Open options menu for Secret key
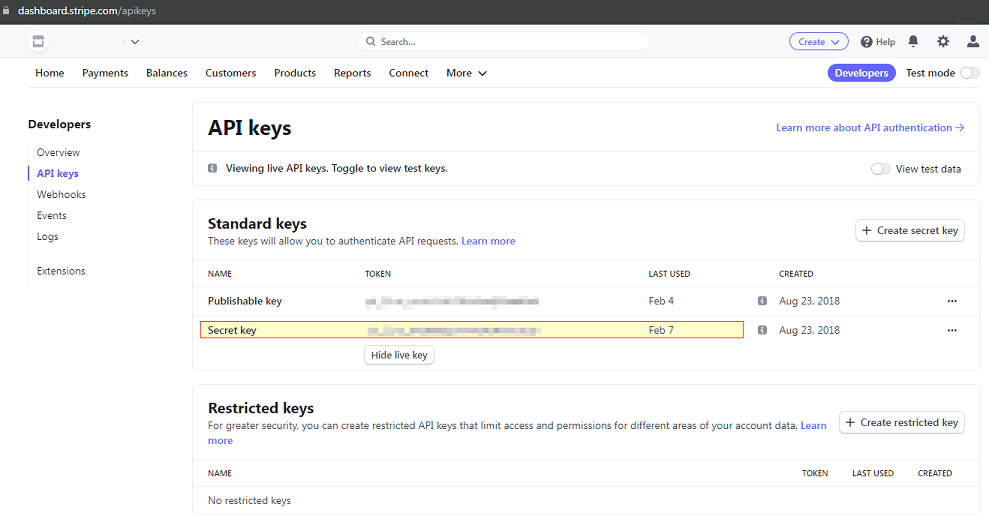The image size is (989, 519). pyautogui.click(x=951, y=330)
